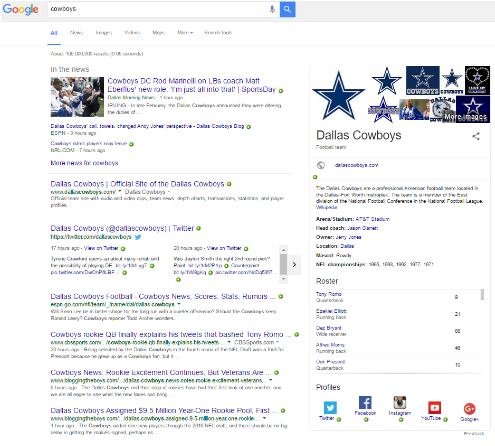Switch to the Videos tab
The width and height of the screenshot is (495, 446).
coord(132,33)
